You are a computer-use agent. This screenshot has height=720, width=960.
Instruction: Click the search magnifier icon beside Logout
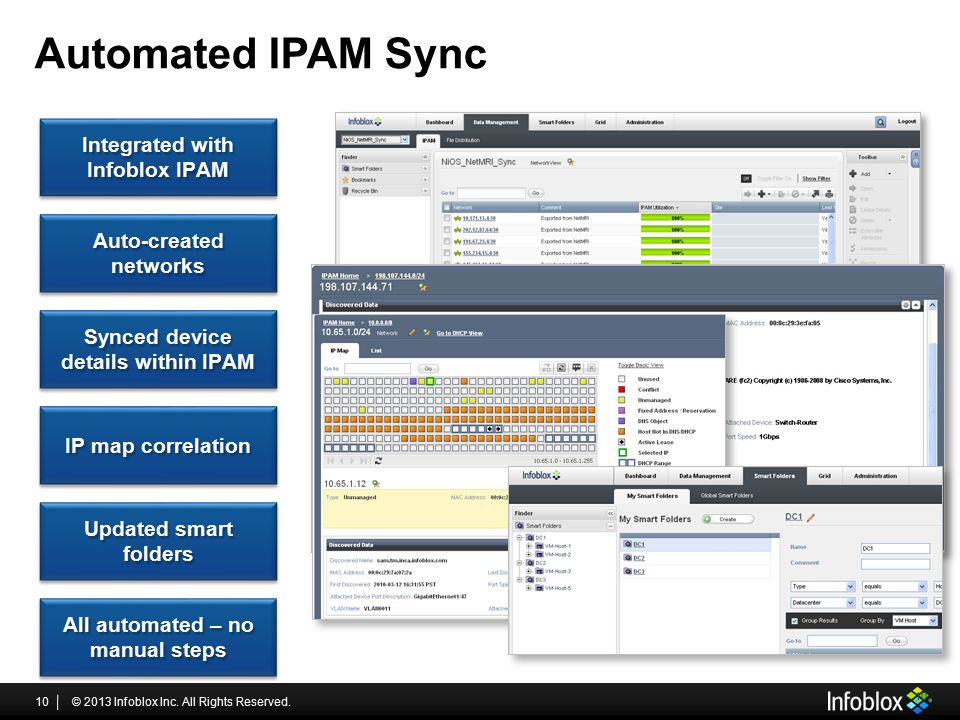[x=880, y=122]
